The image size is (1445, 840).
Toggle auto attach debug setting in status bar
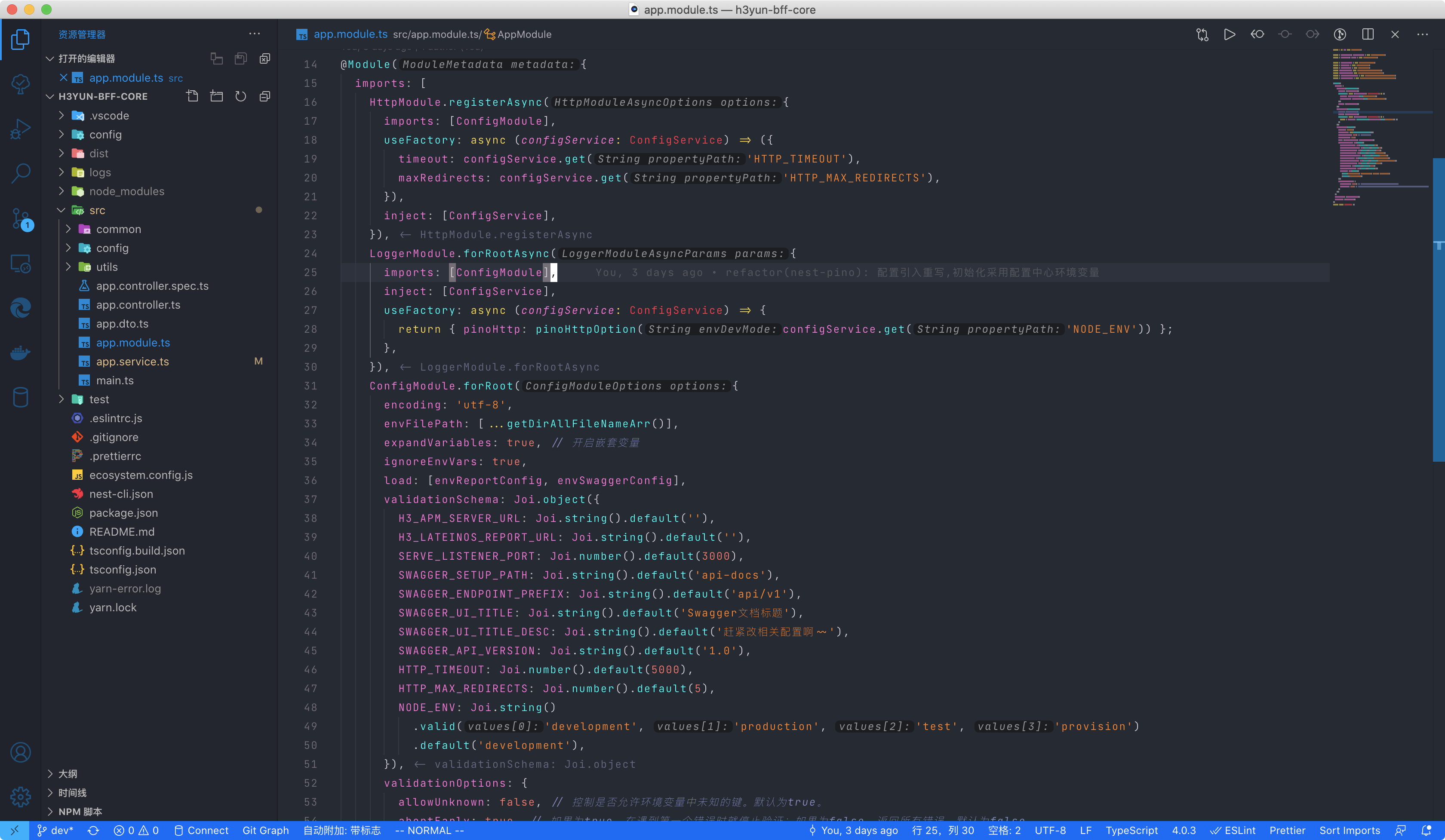coord(342,830)
